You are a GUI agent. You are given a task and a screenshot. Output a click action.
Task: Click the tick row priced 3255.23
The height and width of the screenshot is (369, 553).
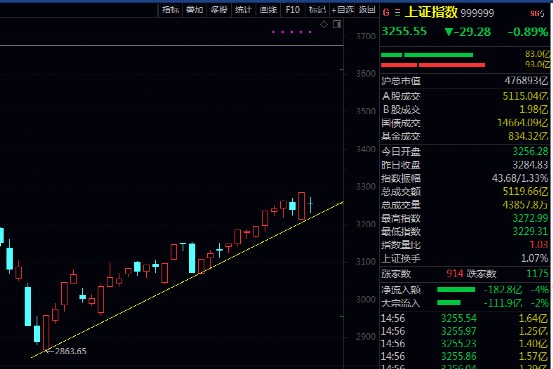tap(464, 344)
